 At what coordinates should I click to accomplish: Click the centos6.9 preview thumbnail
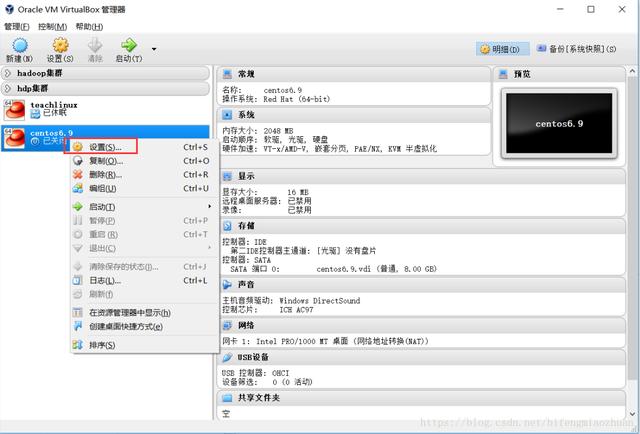tap(559, 123)
